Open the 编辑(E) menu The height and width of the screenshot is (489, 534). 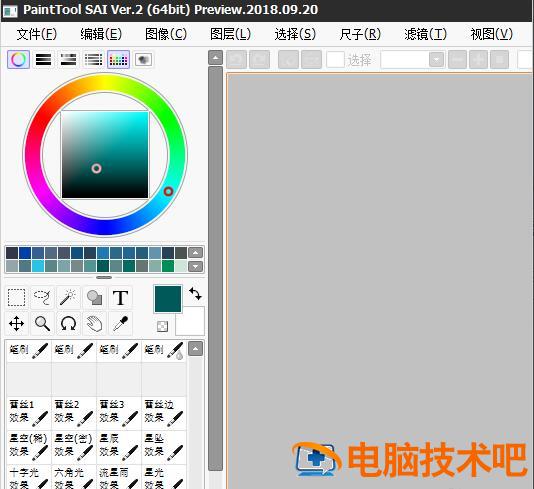(x=101, y=34)
